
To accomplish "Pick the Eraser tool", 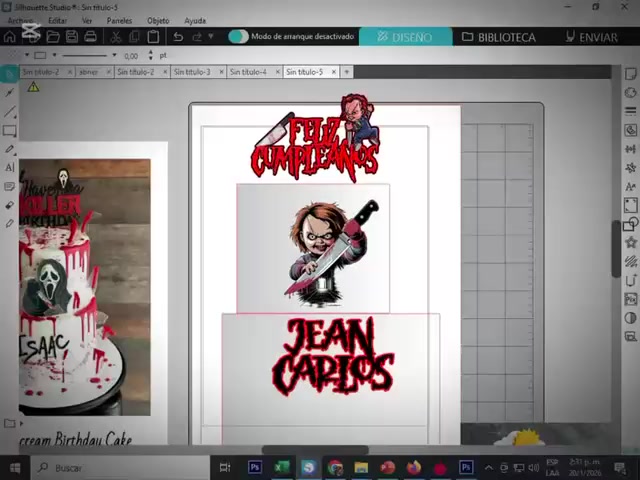I will [x=9, y=205].
